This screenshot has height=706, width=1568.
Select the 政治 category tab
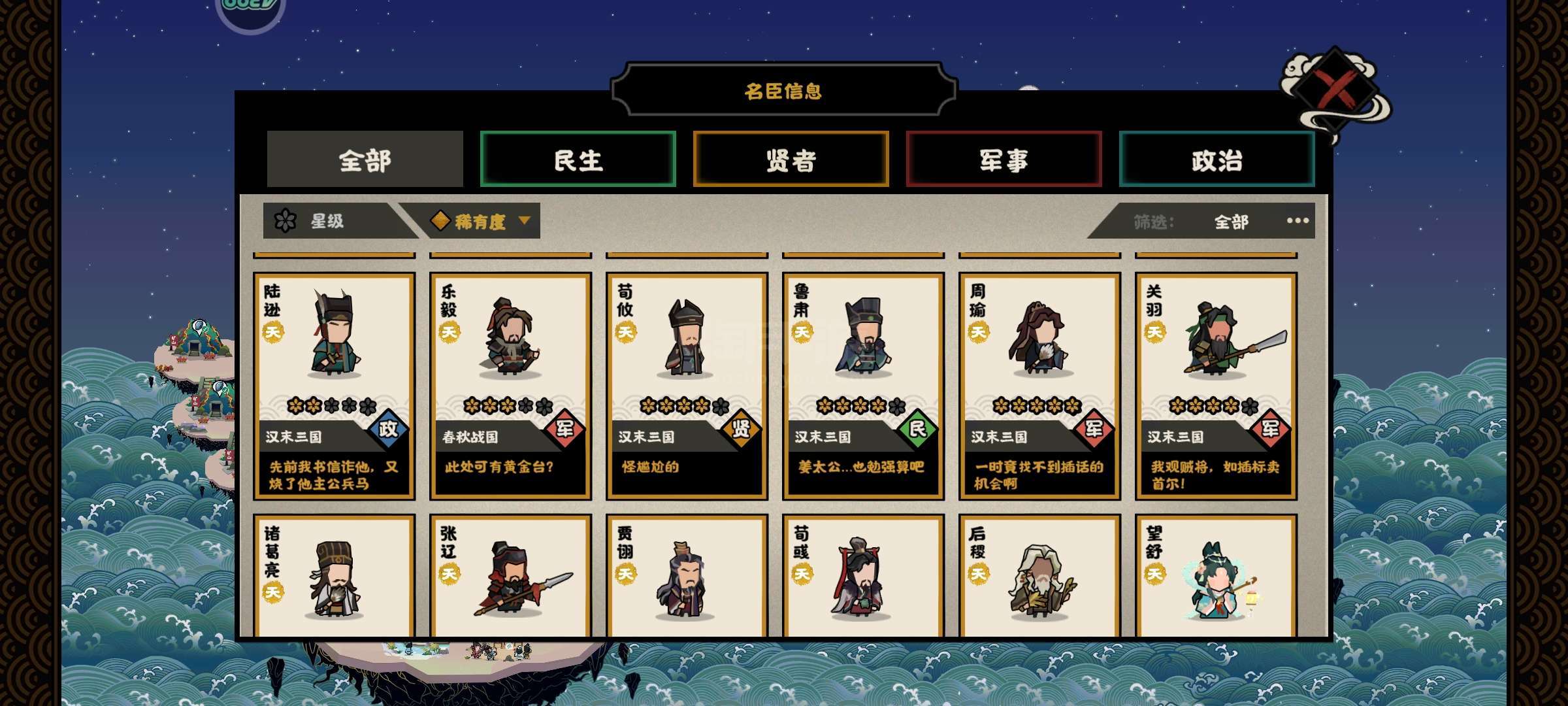1217,159
